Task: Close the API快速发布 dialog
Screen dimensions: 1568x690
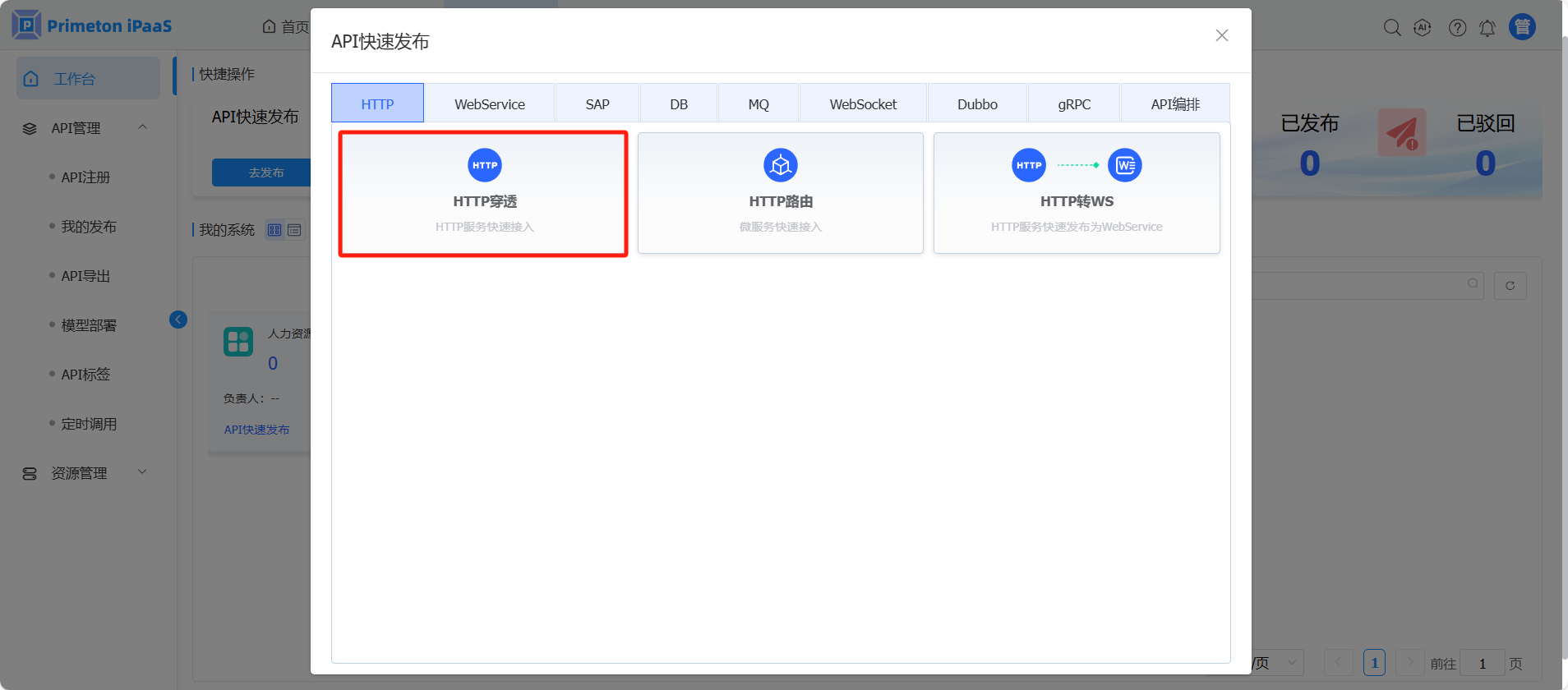Action: click(x=1221, y=35)
